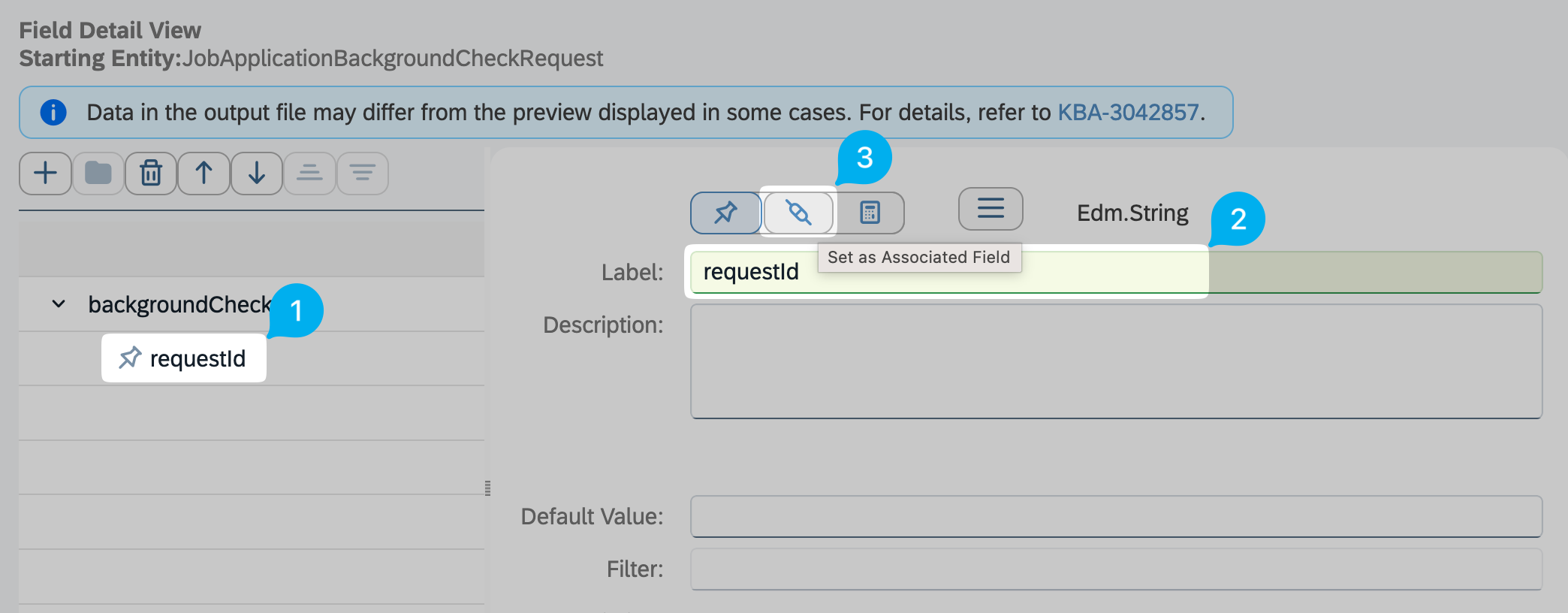Click the blue info icon in the banner
1568x613 pixels.
[53, 113]
